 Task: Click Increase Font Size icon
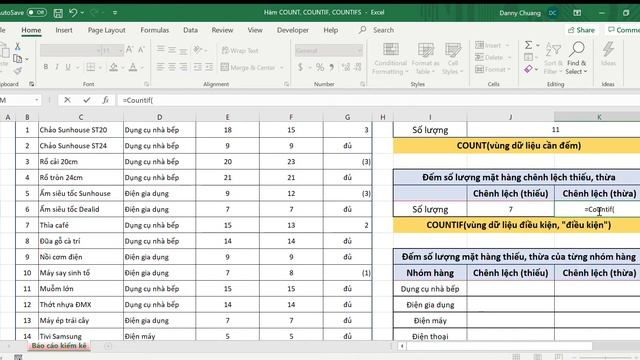click(129, 50)
